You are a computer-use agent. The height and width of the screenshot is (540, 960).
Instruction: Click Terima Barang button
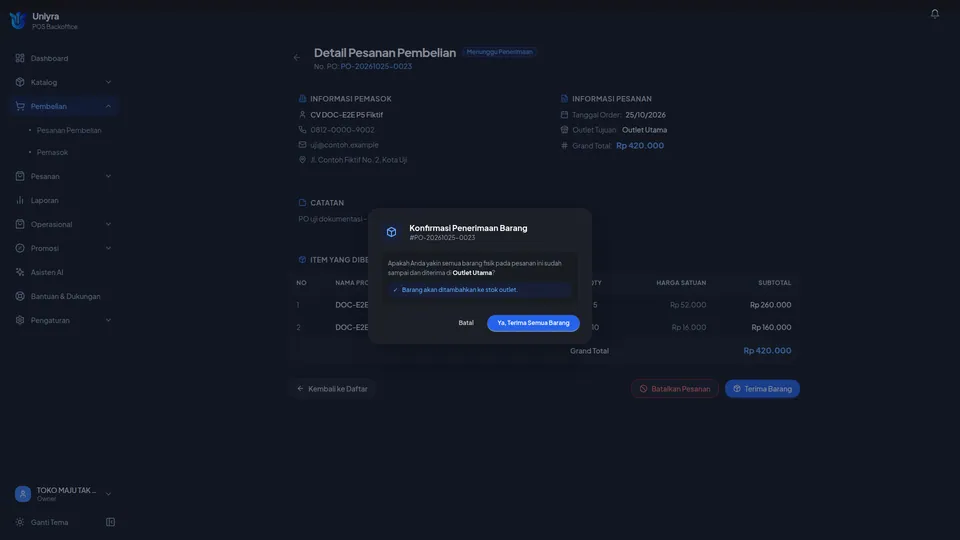tap(762, 389)
